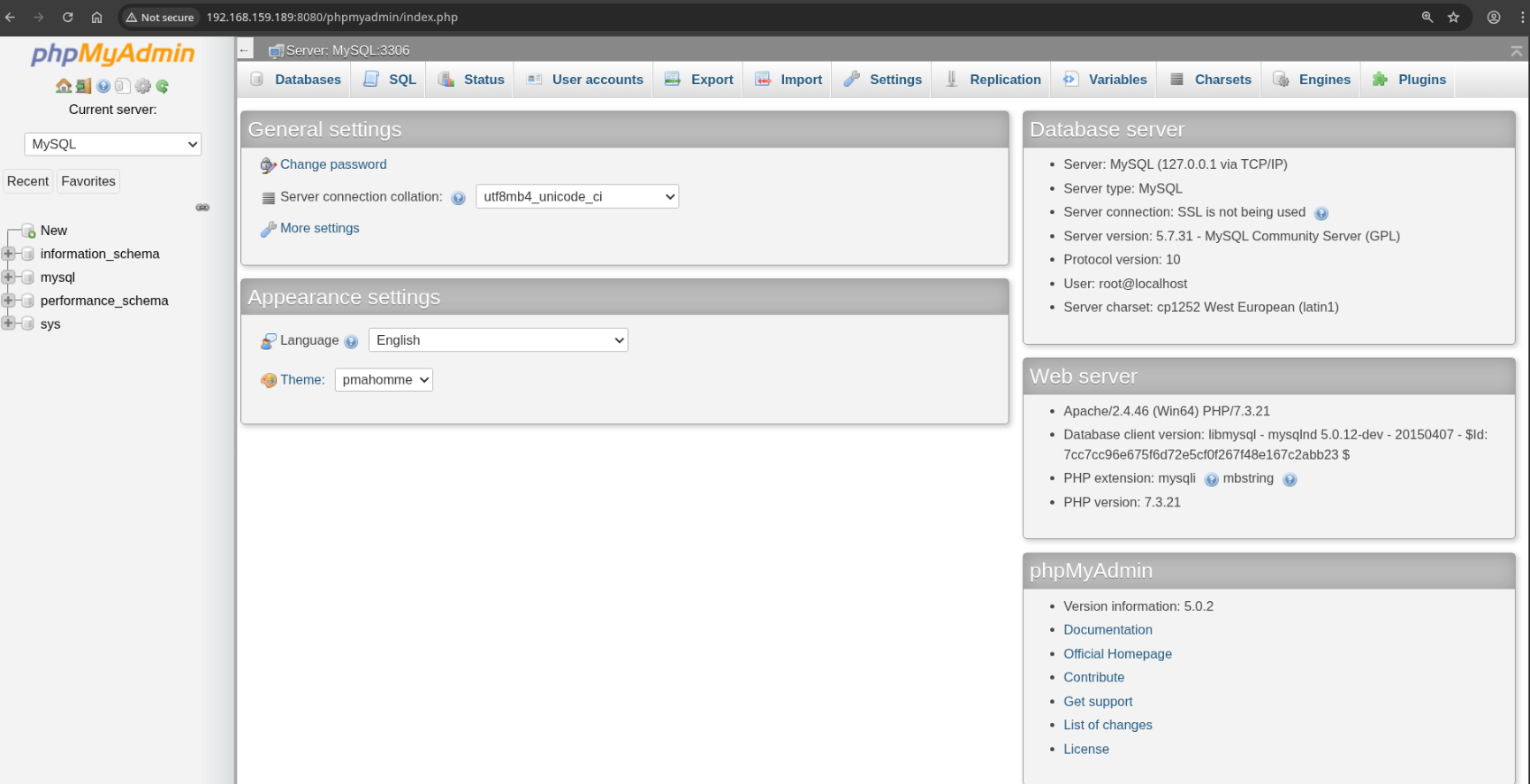Click the performance_schema database cylinder icon
Screen dimensions: 1530x784
click(x=28, y=301)
